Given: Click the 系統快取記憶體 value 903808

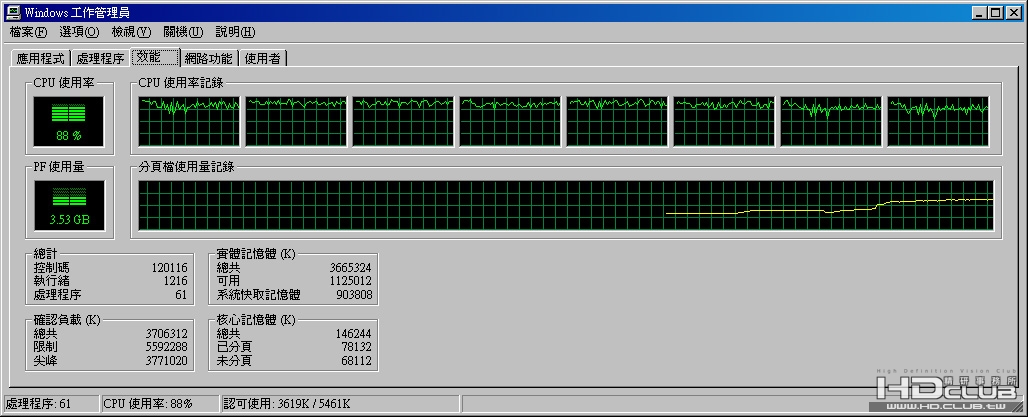Looking at the screenshot, I should 354,295.
